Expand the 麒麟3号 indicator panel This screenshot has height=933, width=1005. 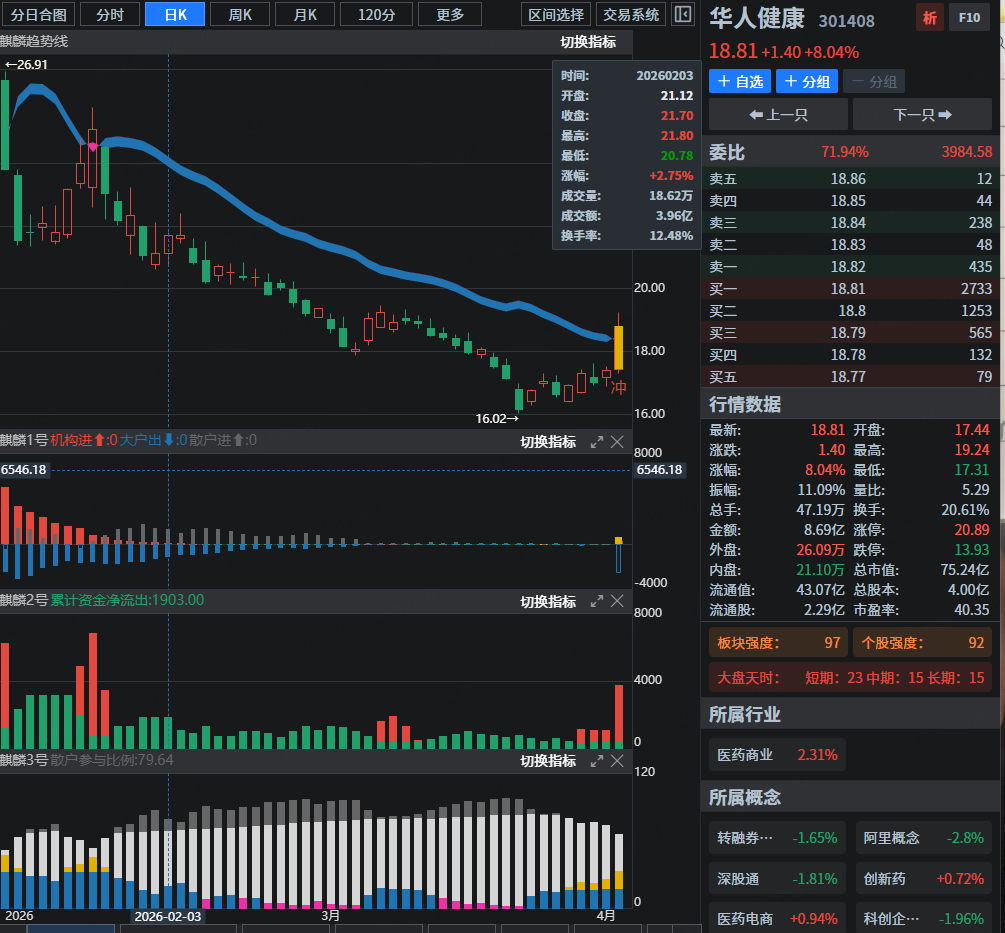point(597,761)
